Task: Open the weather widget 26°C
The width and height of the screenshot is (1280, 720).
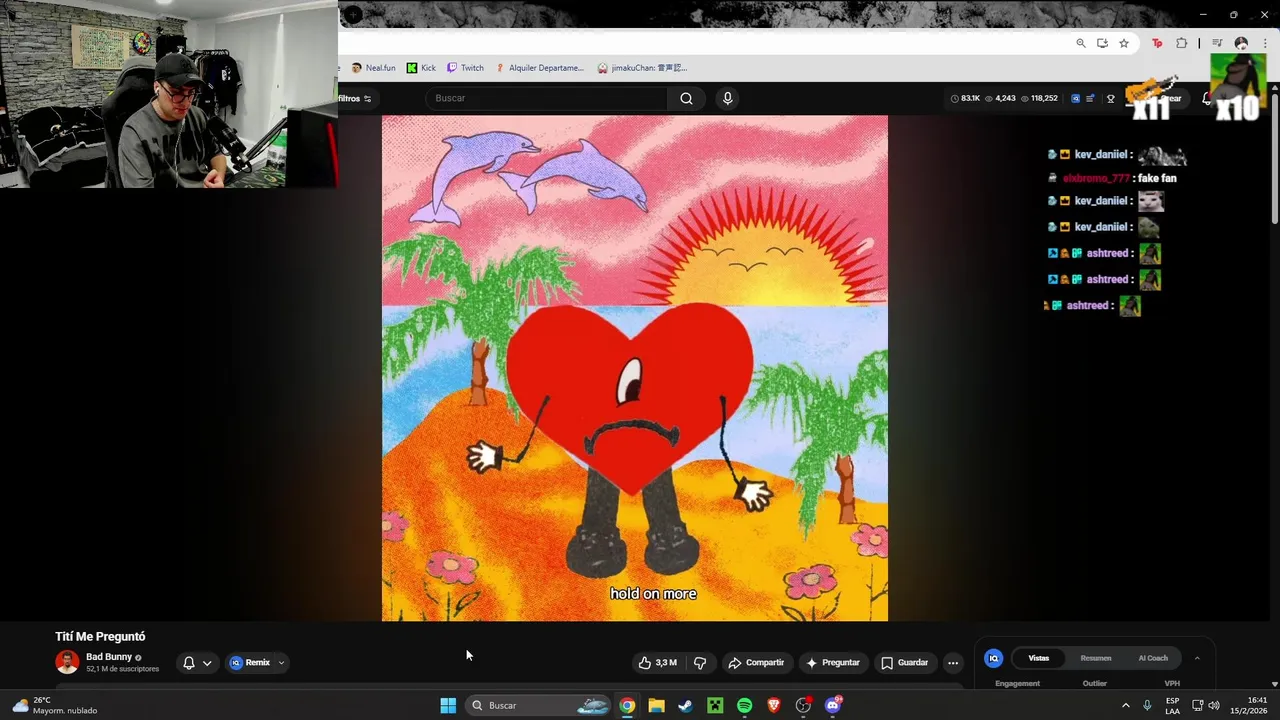Action: tap(55, 705)
